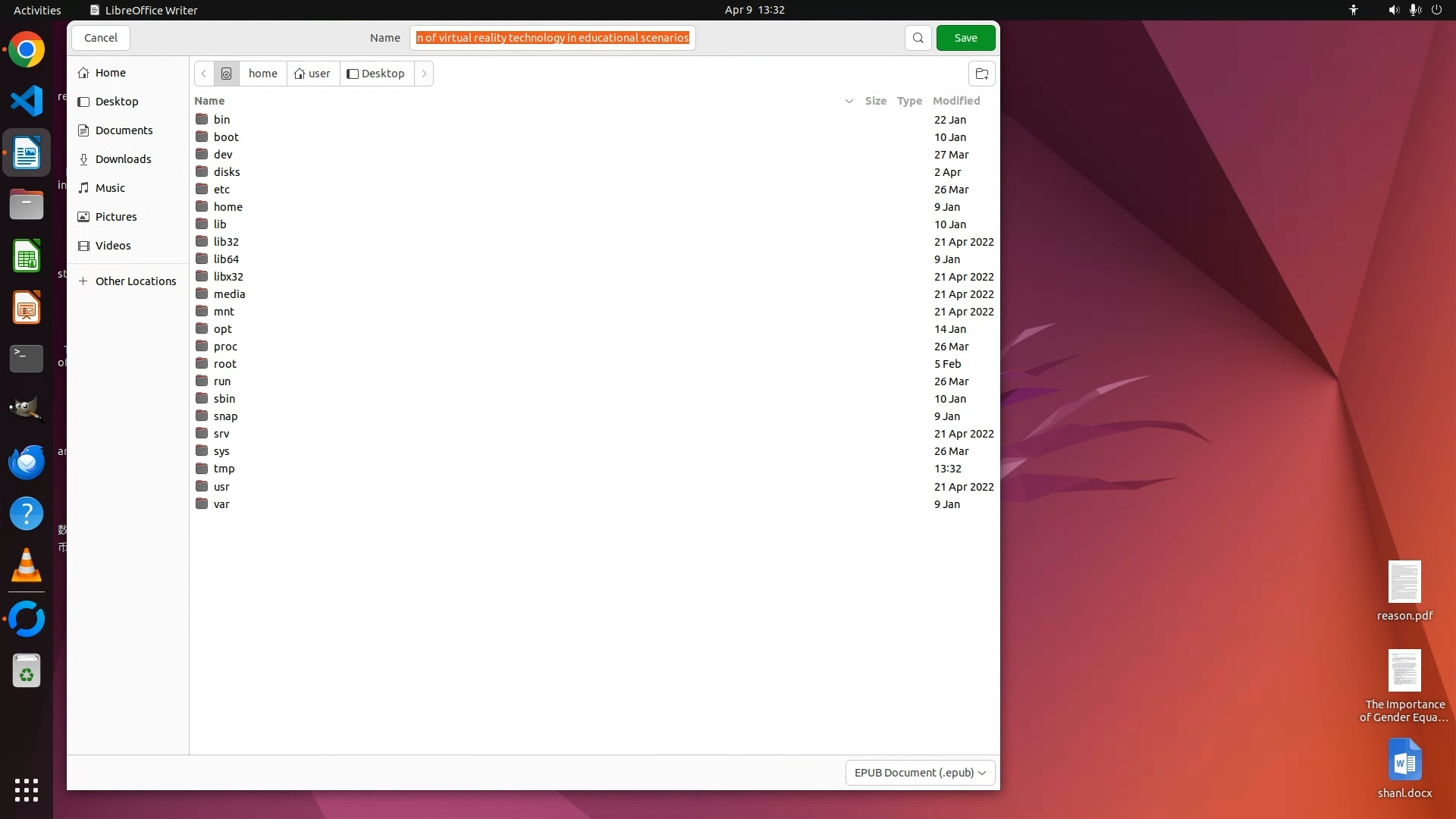1456x819 pixels.
Task: Open the EPUB Document file type dropdown
Action: pos(920,773)
